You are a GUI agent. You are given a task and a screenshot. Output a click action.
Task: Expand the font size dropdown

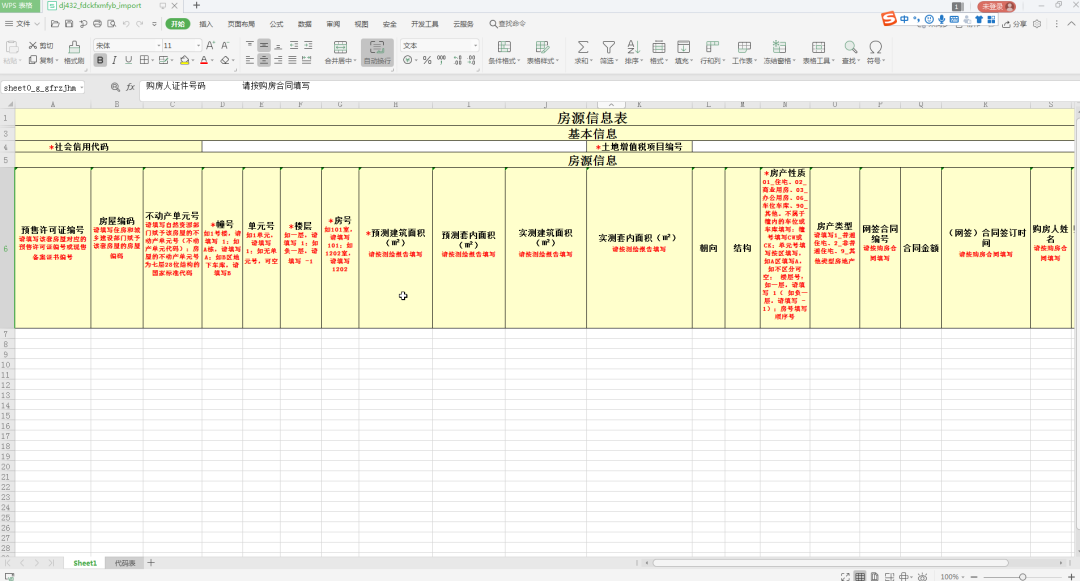pos(198,45)
